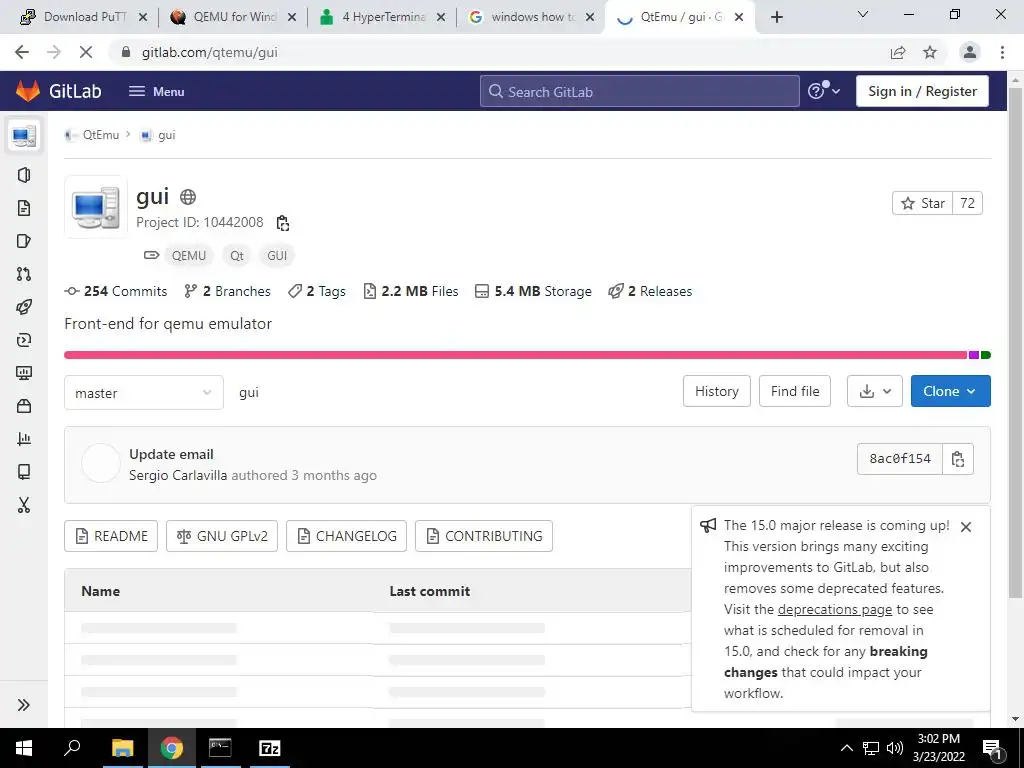The width and height of the screenshot is (1024, 768).
Task: Click the Chrome address bar URL
Action: [210, 52]
